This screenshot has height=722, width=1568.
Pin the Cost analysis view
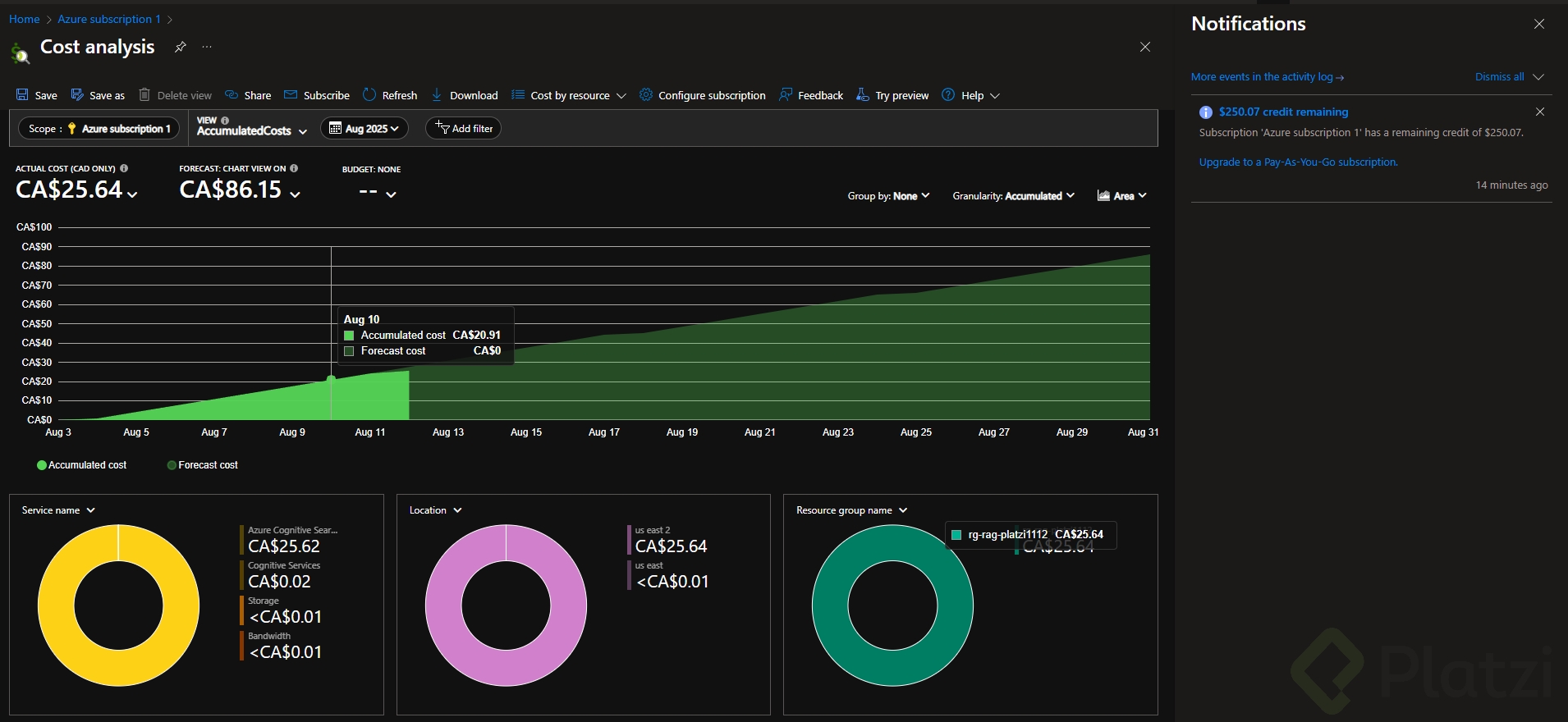(181, 48)
